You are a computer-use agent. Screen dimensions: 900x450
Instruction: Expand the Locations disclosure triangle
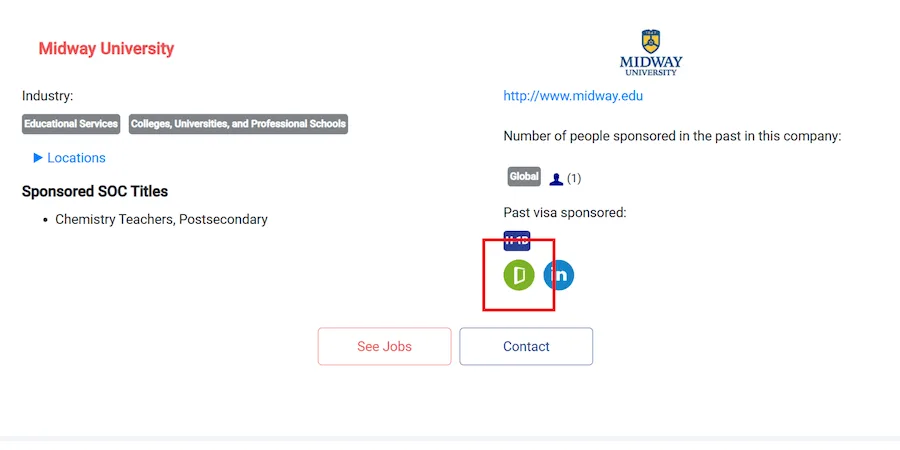38,158
